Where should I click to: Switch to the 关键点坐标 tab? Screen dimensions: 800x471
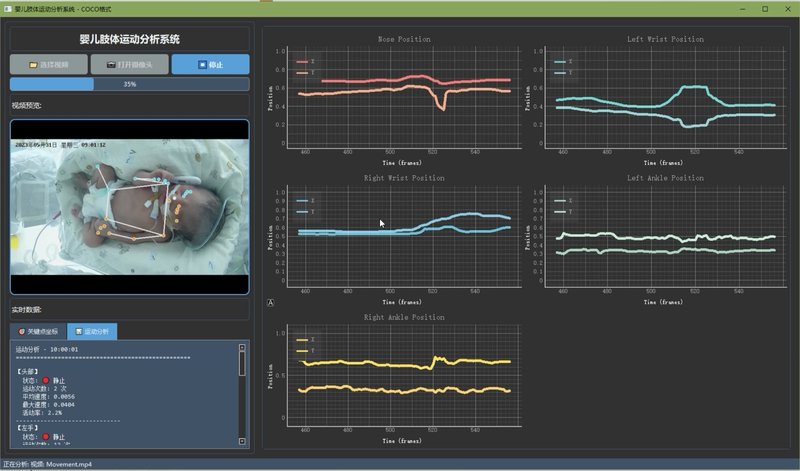pyautogui.click(x=39, y=331)
